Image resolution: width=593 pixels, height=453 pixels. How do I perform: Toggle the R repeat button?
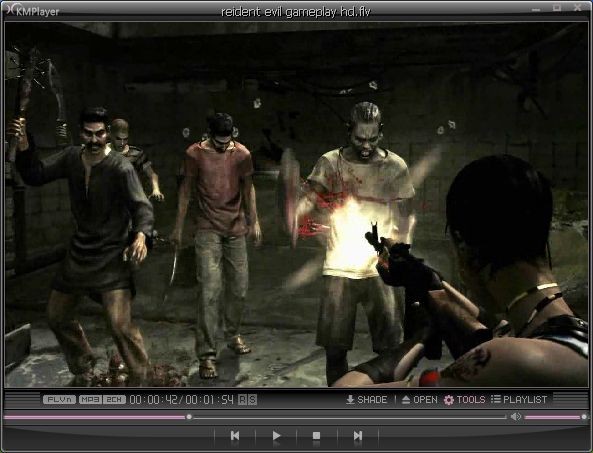pos(243,400)
